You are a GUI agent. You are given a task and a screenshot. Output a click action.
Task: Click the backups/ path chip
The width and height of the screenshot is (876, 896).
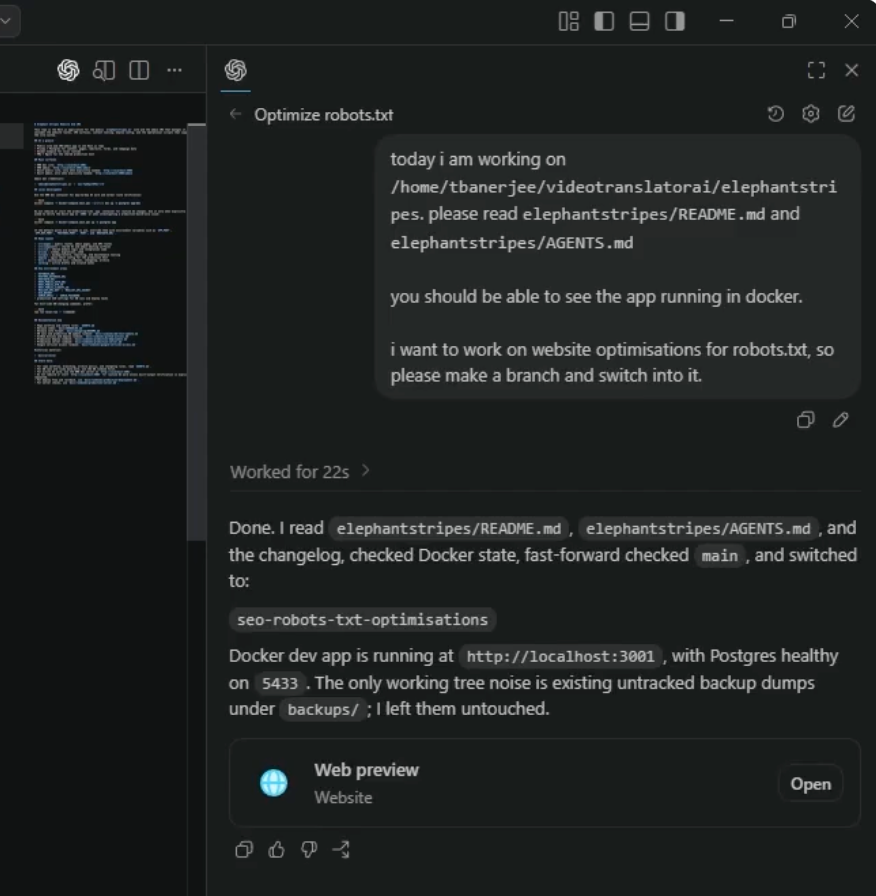pyautogui.click(x=323, y=710)
